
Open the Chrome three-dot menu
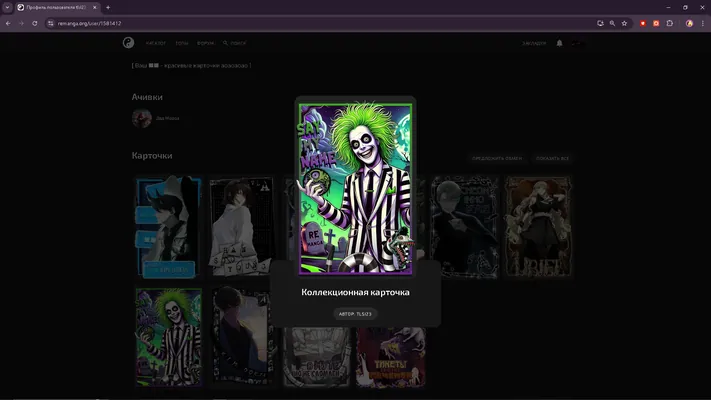[703, 23]
